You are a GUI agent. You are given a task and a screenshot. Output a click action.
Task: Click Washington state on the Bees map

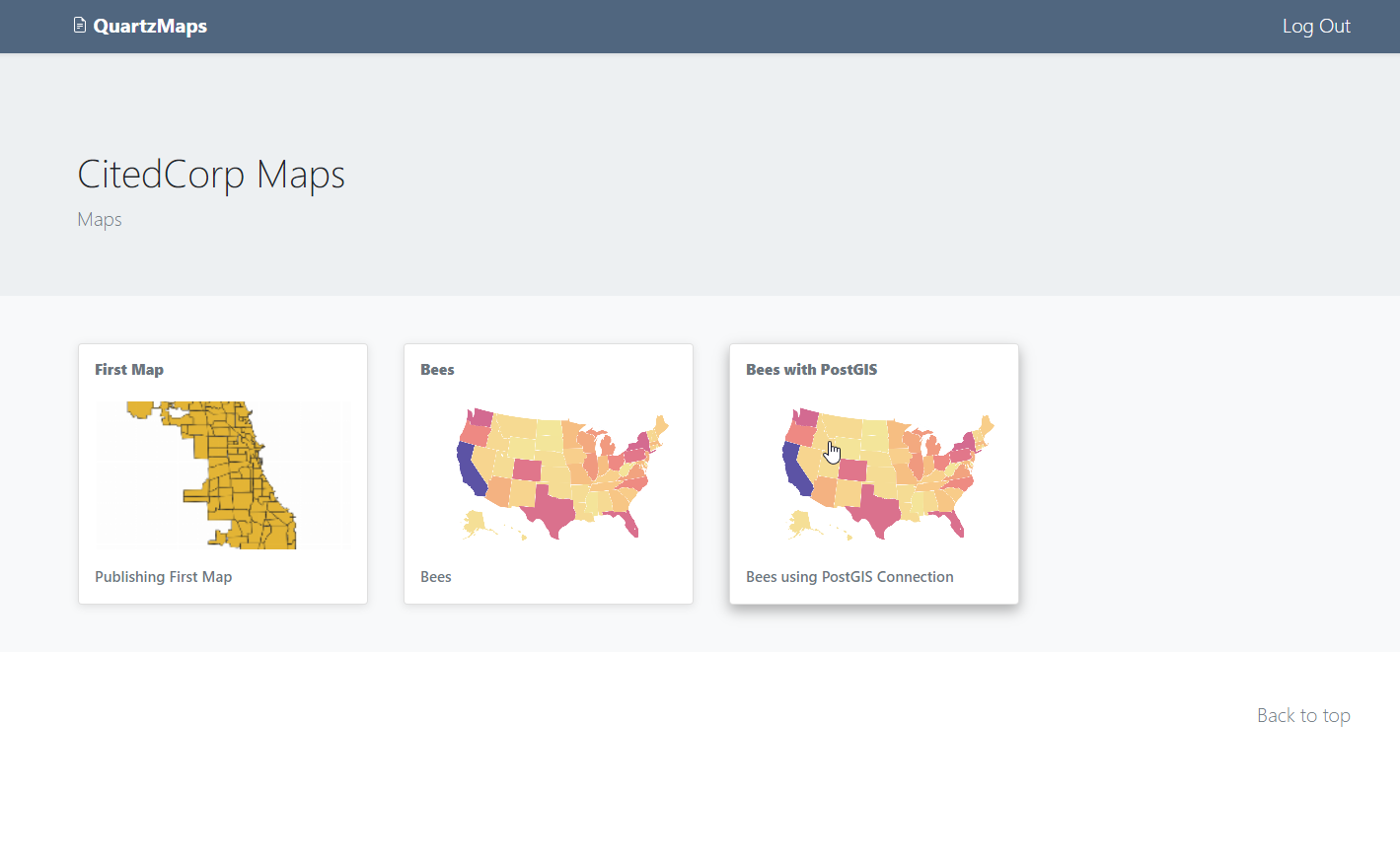[x=480, y=417]
